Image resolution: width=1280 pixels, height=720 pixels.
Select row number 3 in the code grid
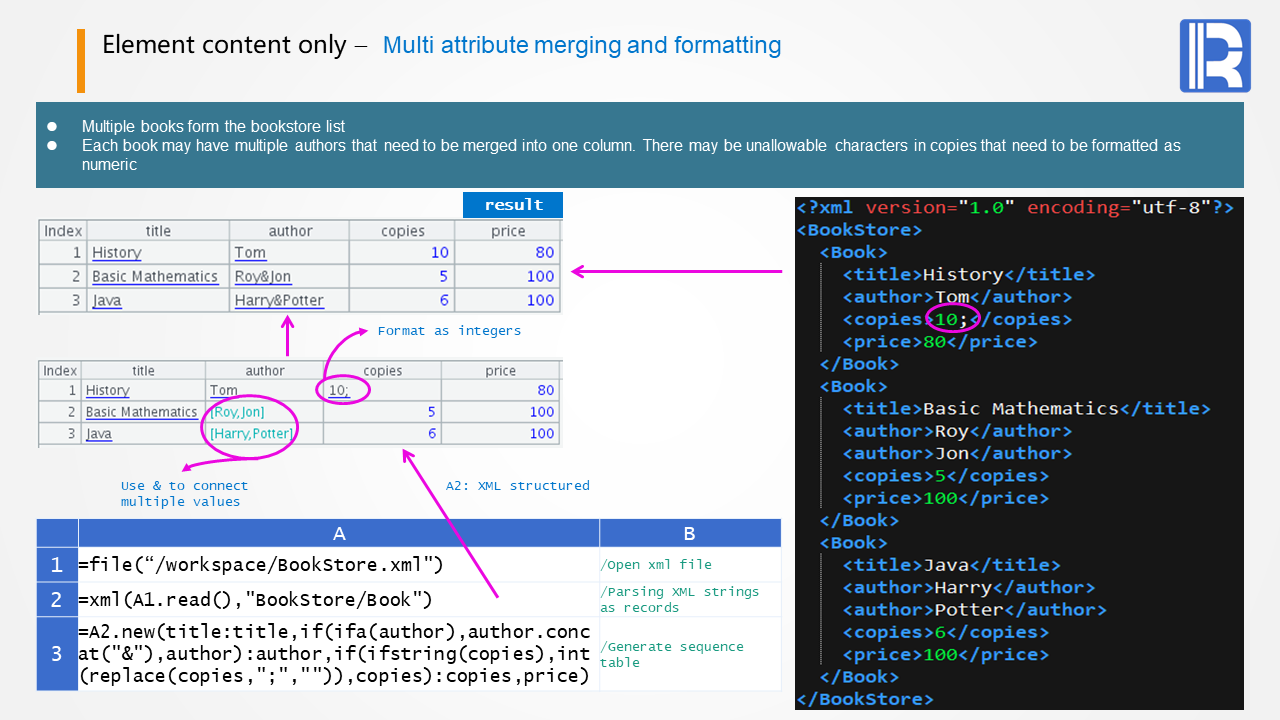coord(57,654)
